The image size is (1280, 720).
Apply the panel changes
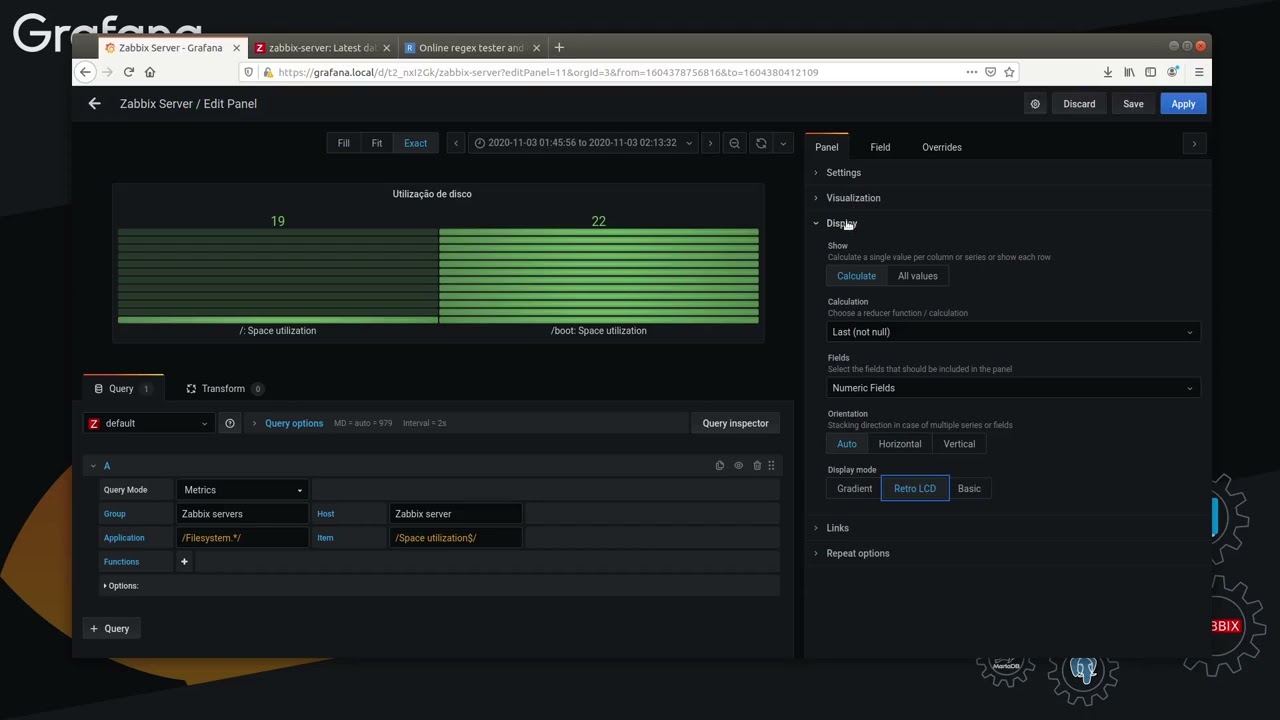pyautogui.click(x=1183, y=104)
